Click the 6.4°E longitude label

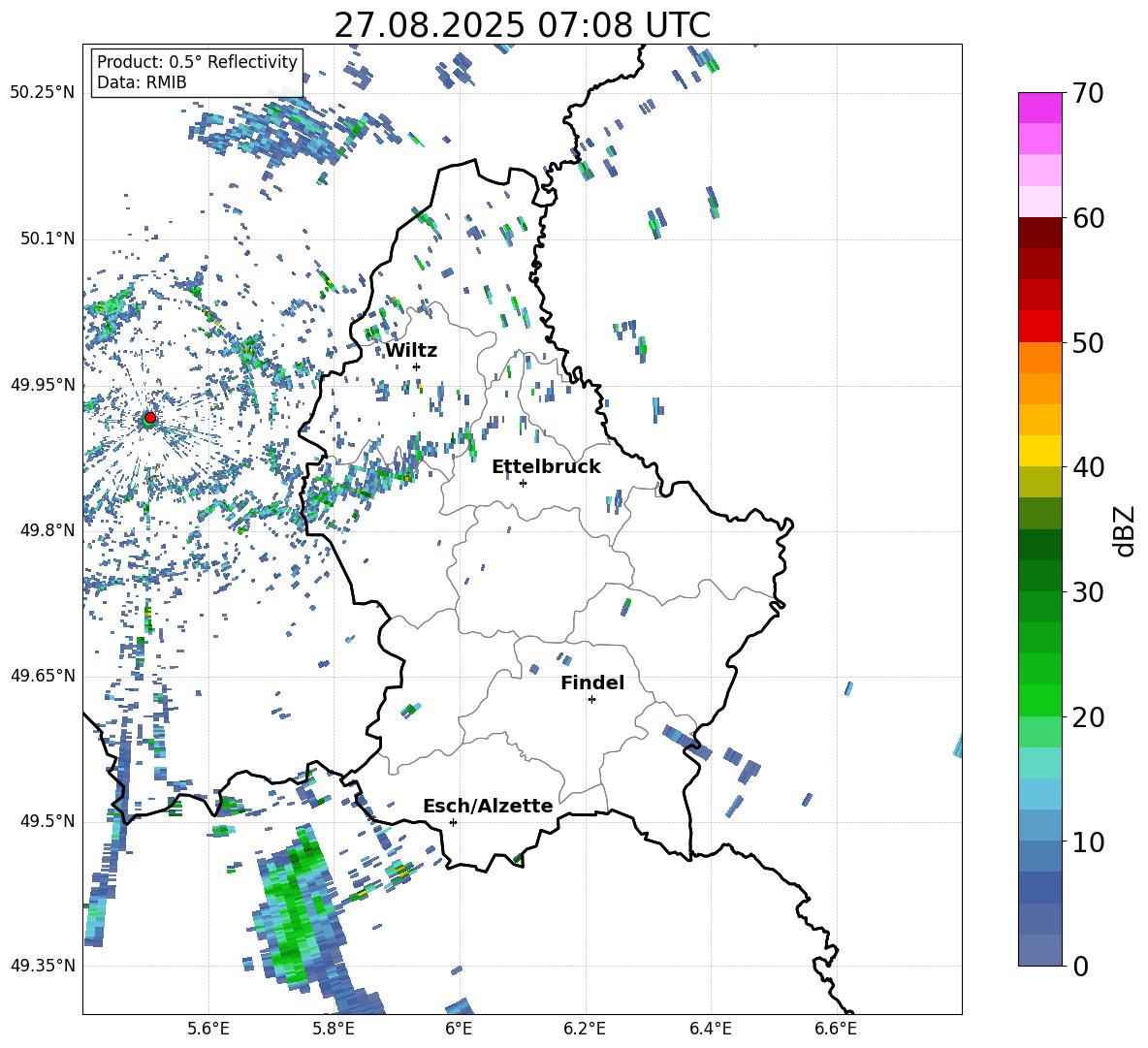point(710,1029)
